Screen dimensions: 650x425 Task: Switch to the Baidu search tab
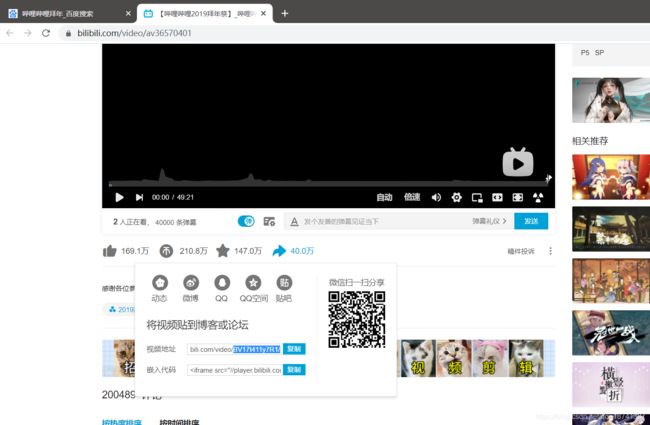coord(70,13)
